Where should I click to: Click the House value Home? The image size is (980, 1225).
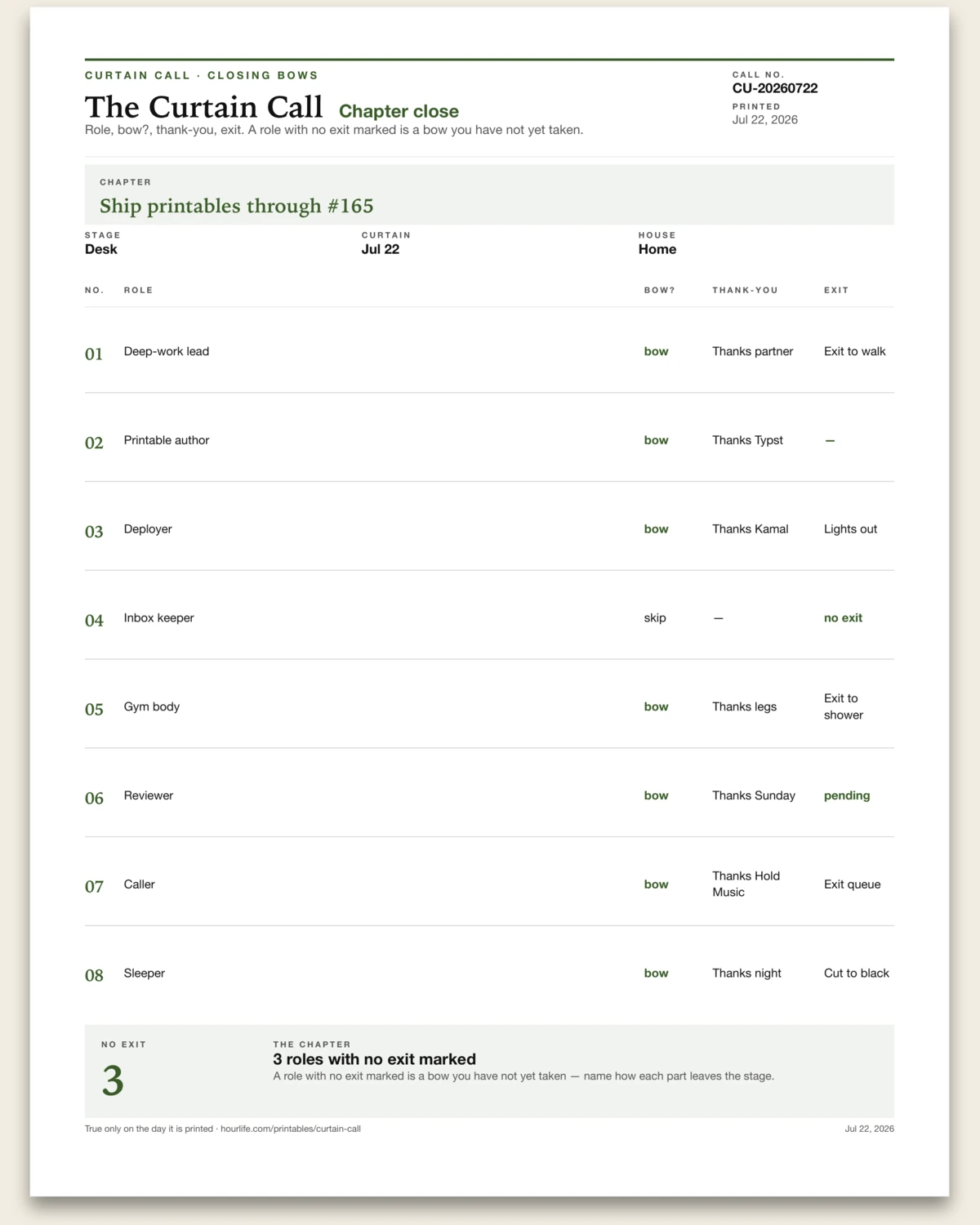[x=657, y=249]
